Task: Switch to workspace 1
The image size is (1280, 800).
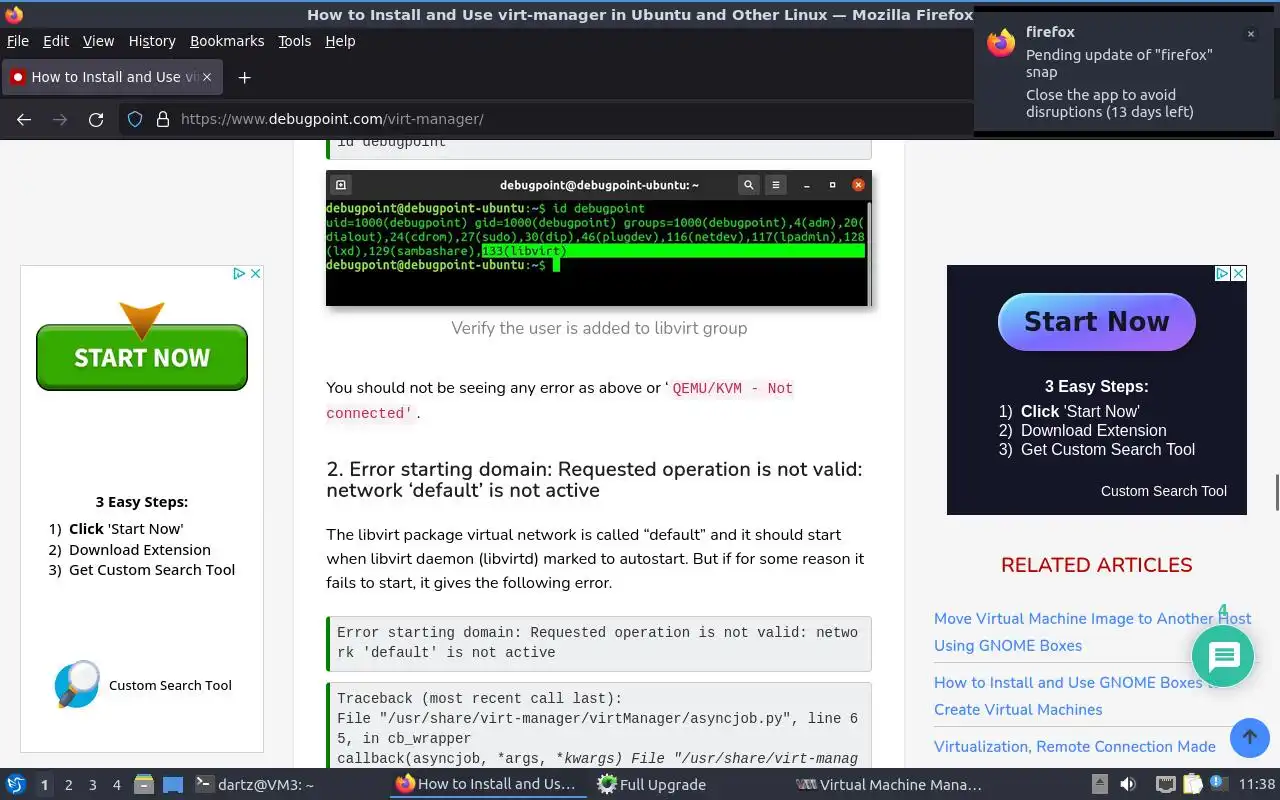Action: pyautogui.click(x=44, y=785)
